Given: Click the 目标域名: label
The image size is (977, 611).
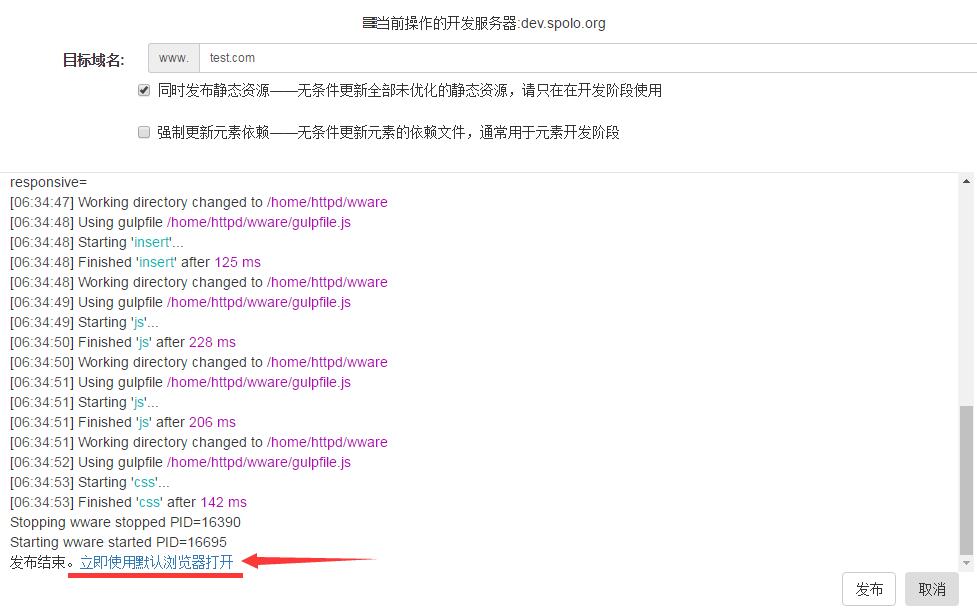Looking at the screenshot, I should click(93, 60).
